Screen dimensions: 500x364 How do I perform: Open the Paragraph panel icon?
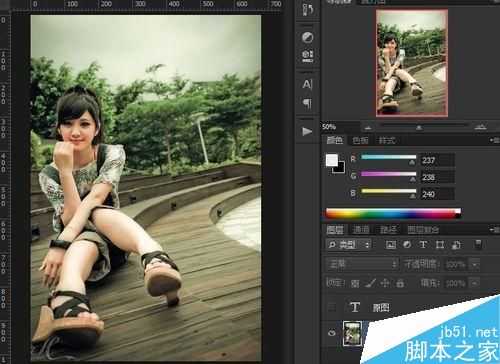(x=307, y=103)
